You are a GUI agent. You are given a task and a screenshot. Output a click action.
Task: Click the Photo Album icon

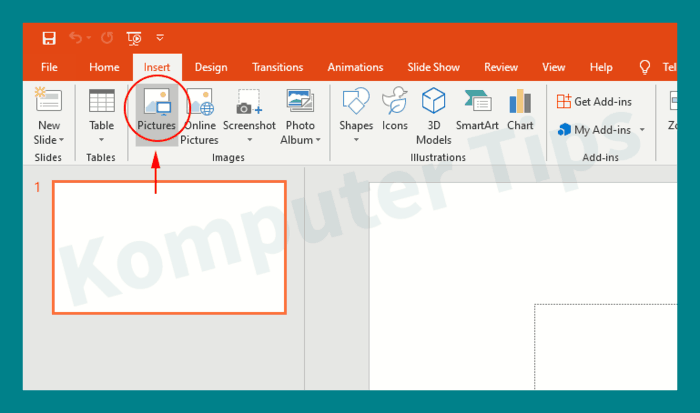click(x=300, y=100)
